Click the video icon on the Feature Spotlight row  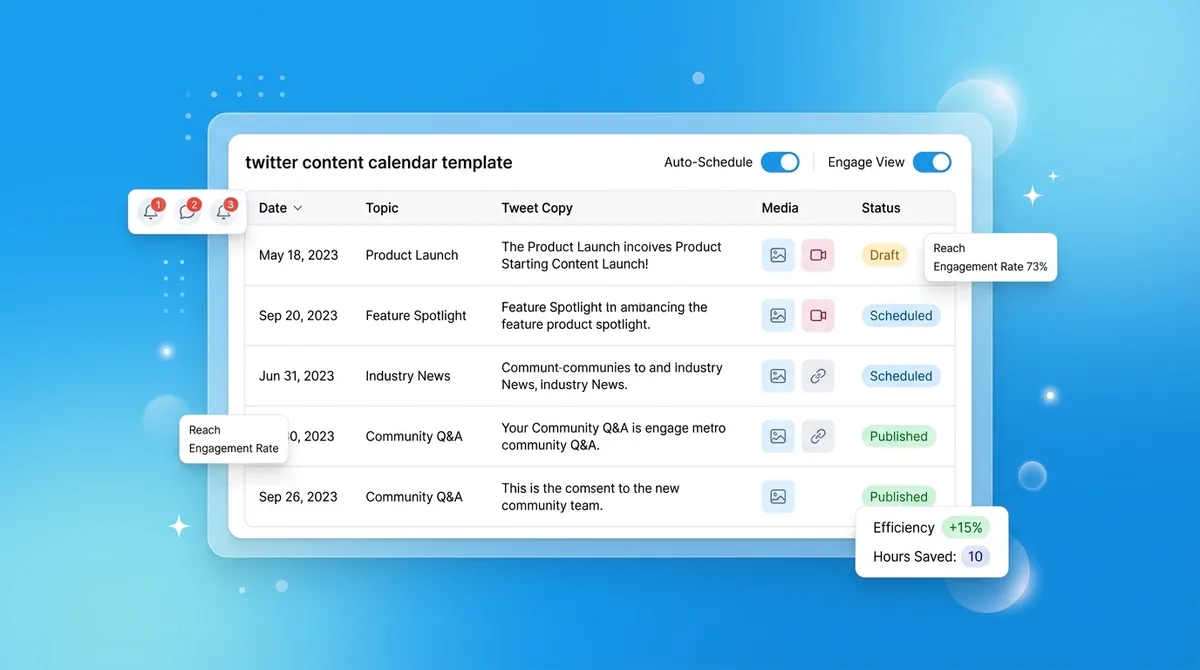coord(818,315)
